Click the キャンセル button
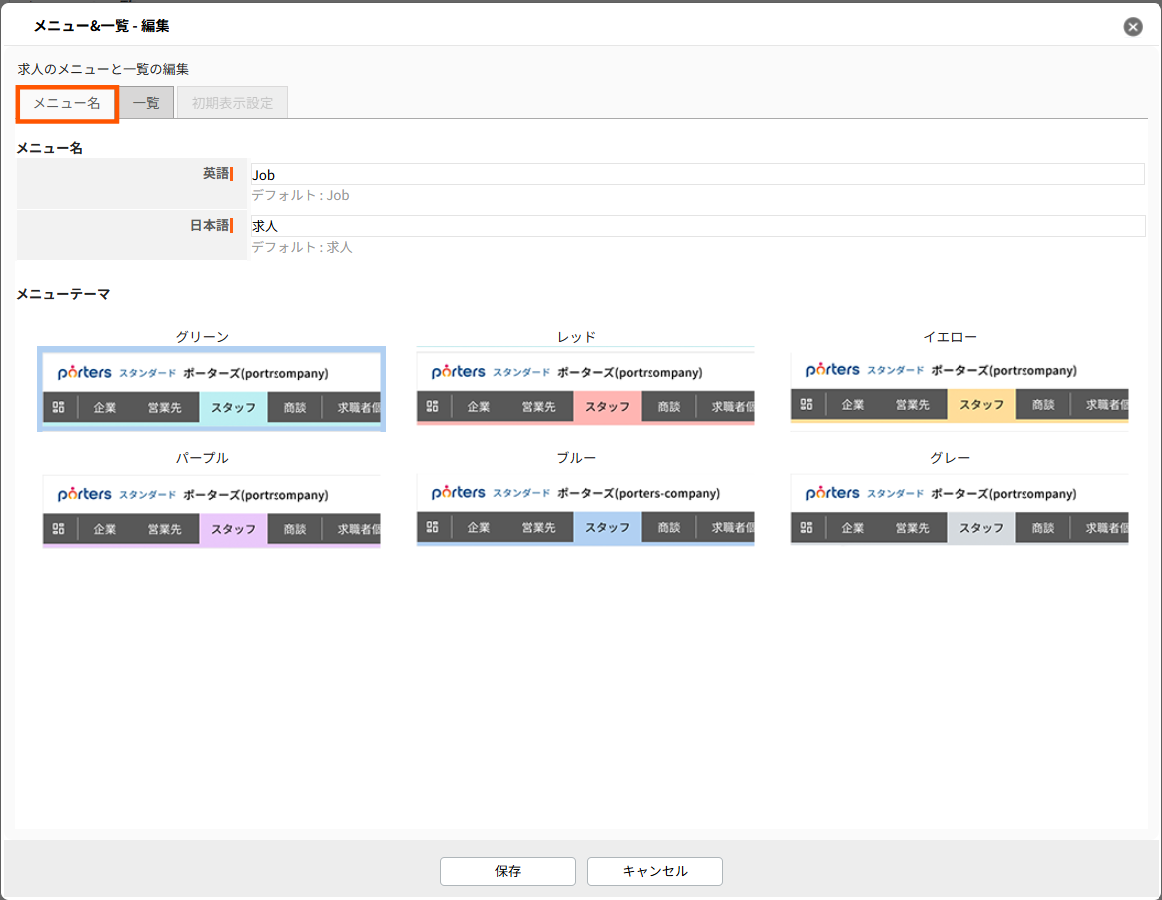1162x900 pixels. [x=654, y=871]
